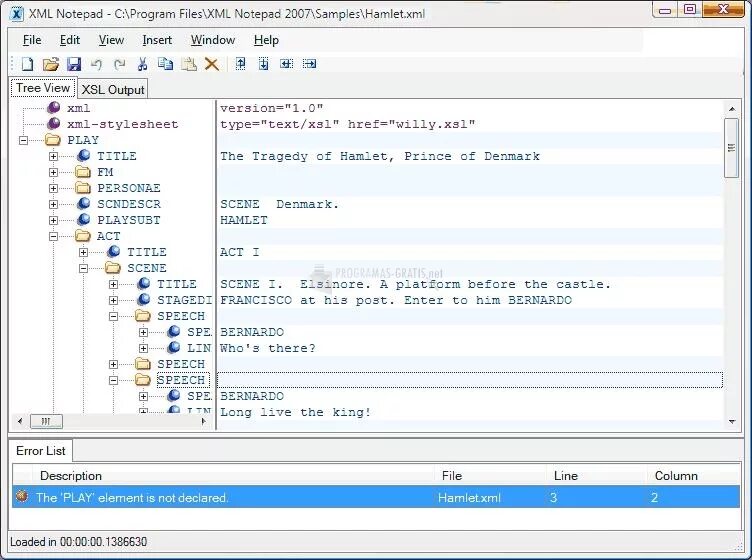This screenshot has height=560, width=752.
Task: Switch to the XSL Output tab
Action: (x=113, y=90)
